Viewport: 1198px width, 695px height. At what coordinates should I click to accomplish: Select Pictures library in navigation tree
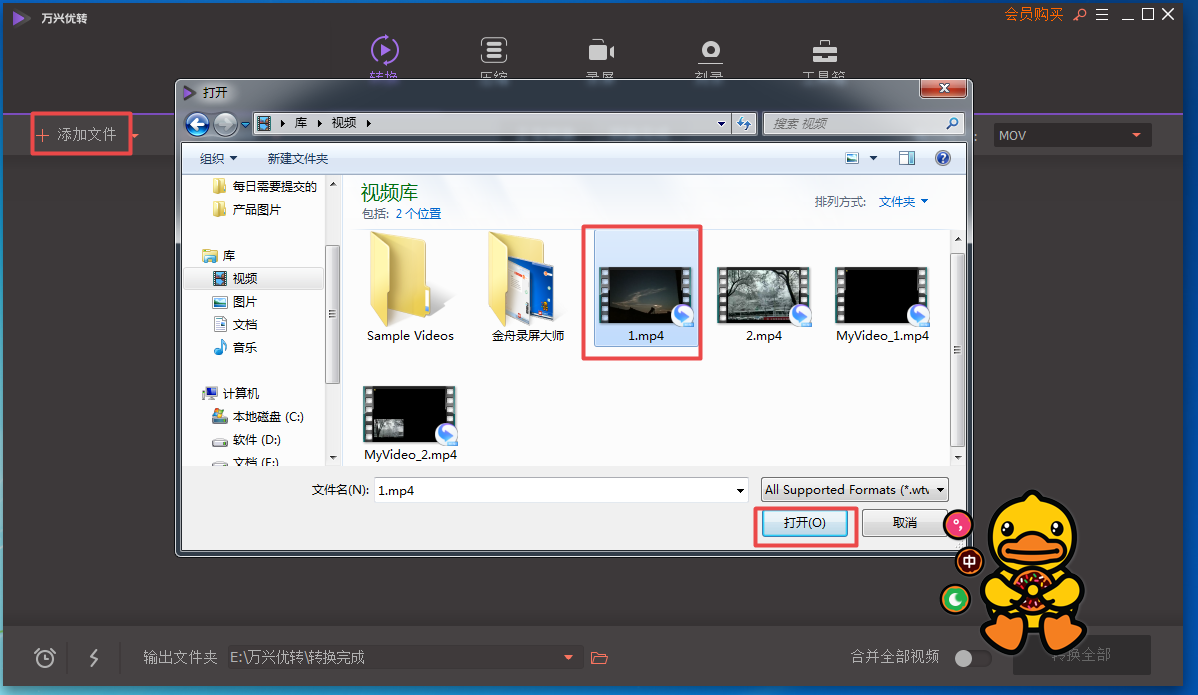coord(244,302)
